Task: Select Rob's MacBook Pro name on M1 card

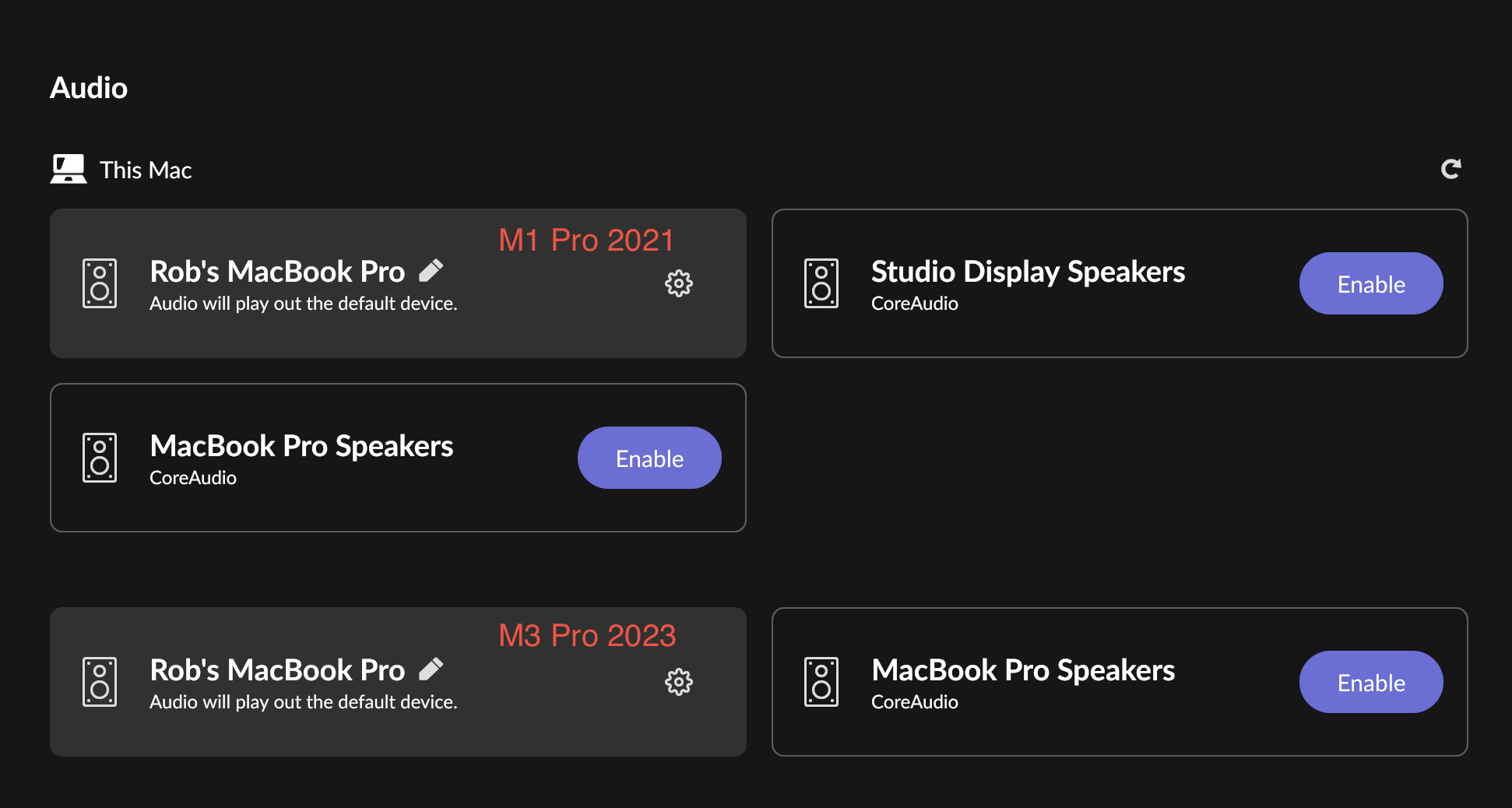Action: pos(277,272)
